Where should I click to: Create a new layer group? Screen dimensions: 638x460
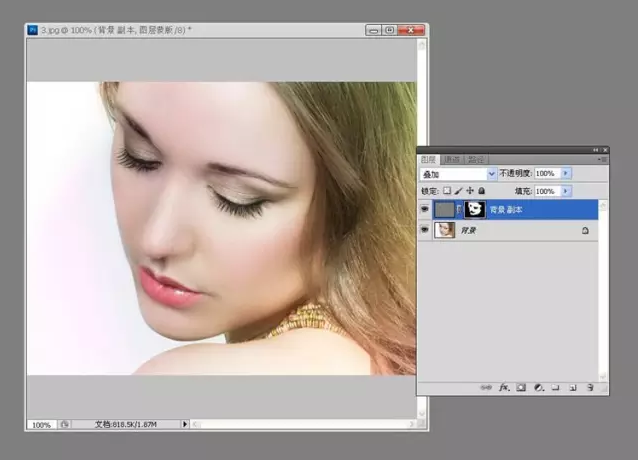click(x=555, y=387)
